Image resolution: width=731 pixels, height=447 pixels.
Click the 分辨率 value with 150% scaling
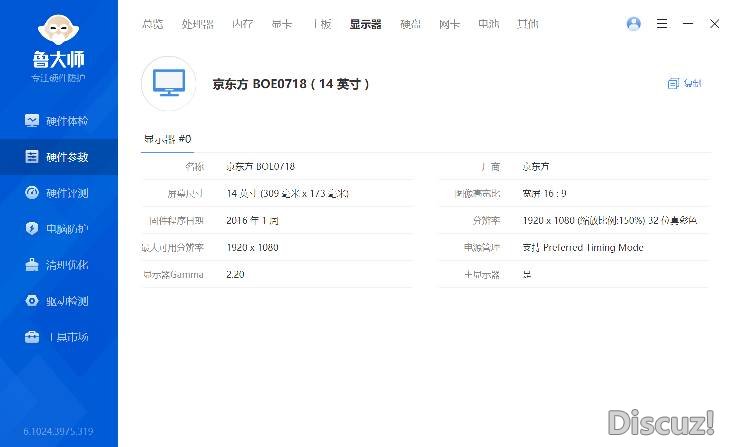click(610, 220)
